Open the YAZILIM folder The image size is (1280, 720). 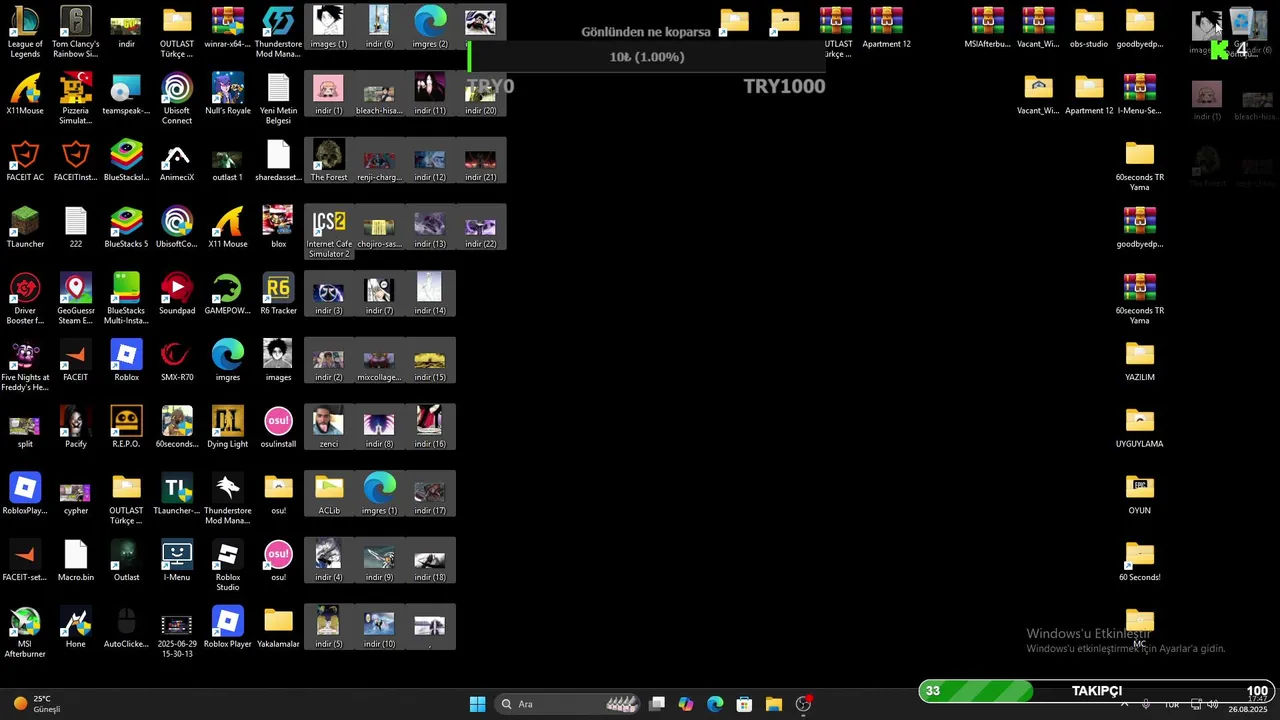pyautogui.click(x=1139, y=361)
